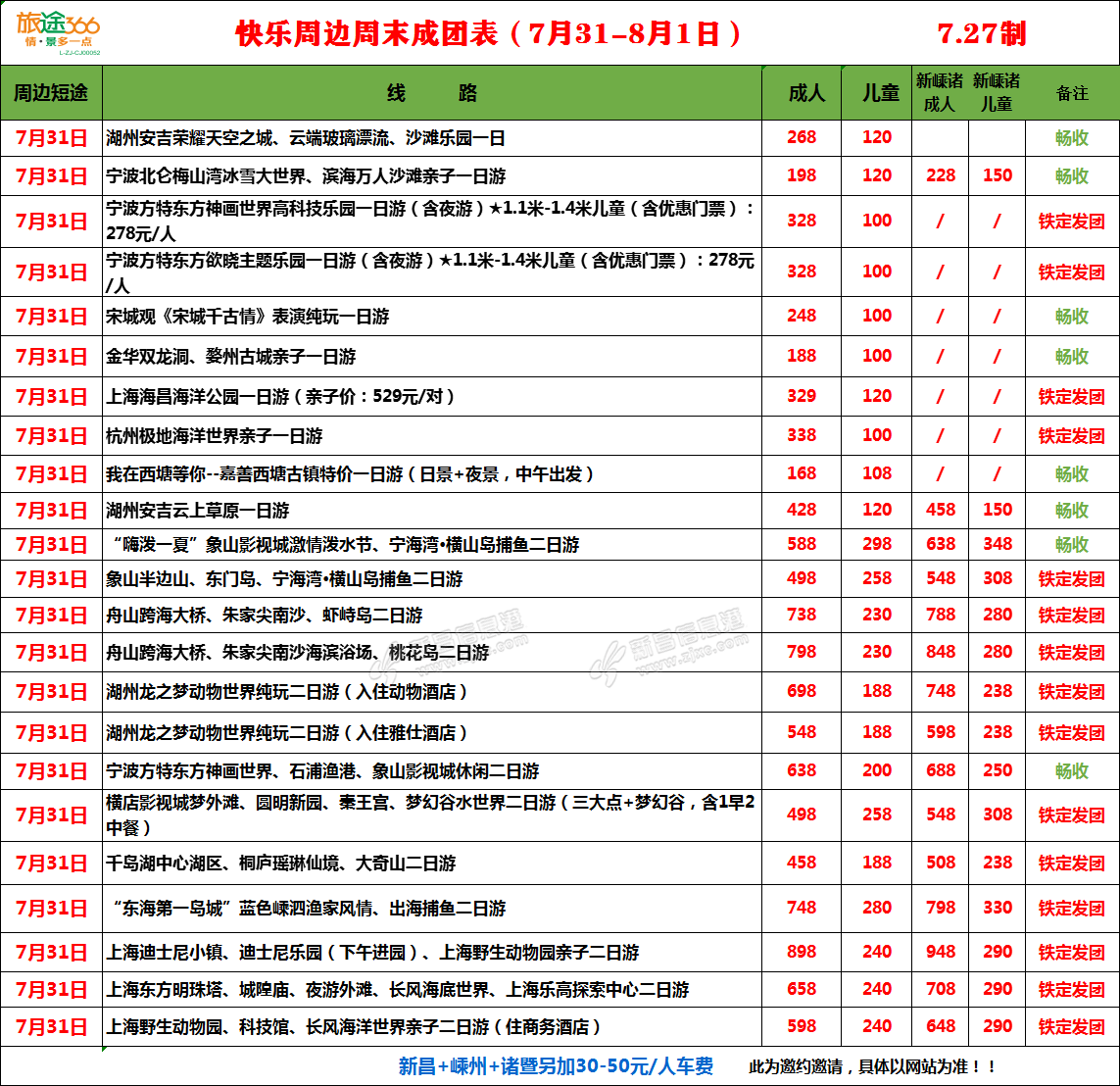Click the 旅途366 logo
The width and height of the screenshot is (1120, 1086).
[x=58, y=32]
